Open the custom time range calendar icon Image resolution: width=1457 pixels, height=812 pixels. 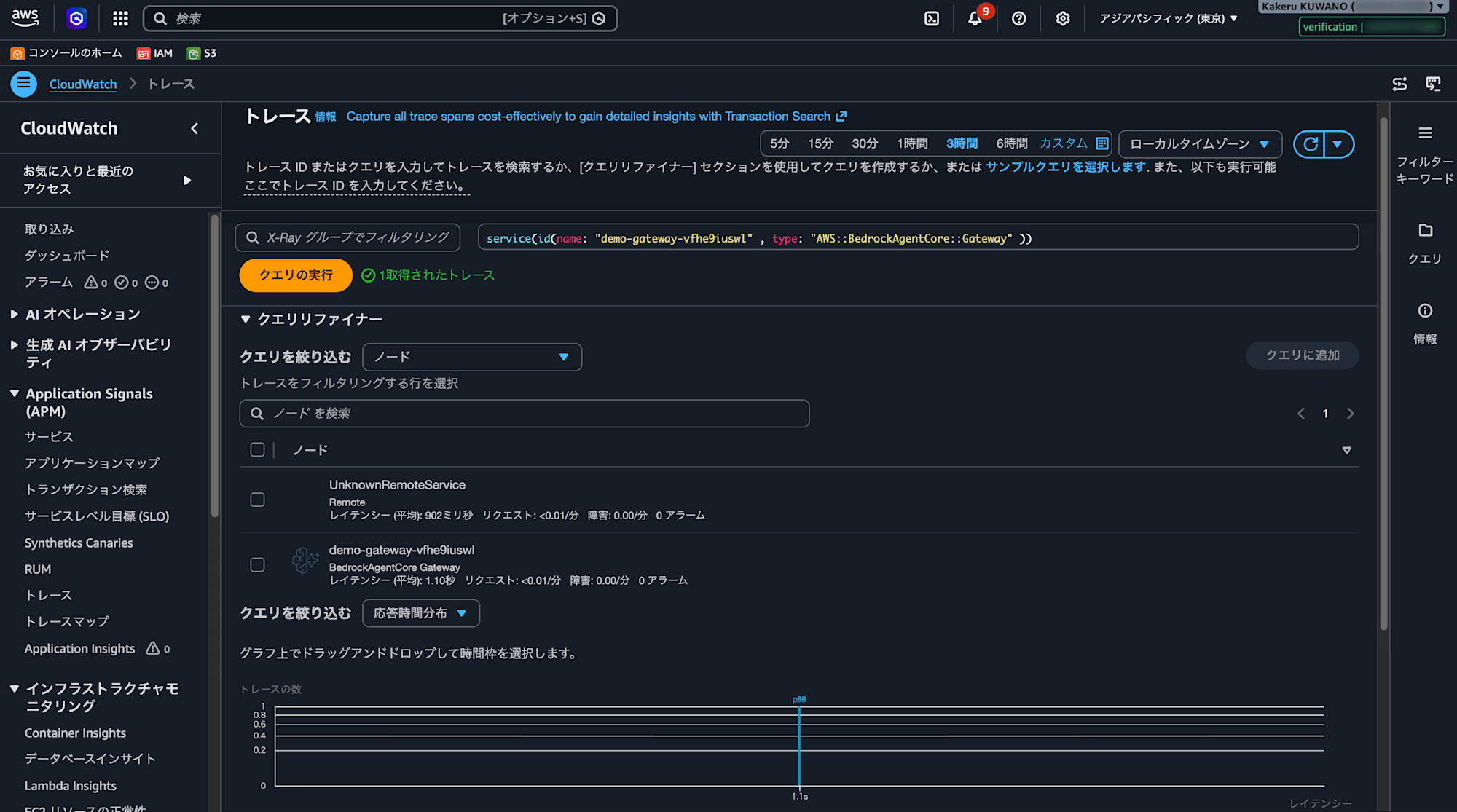pyautogui.click(x=1102, y=143)
